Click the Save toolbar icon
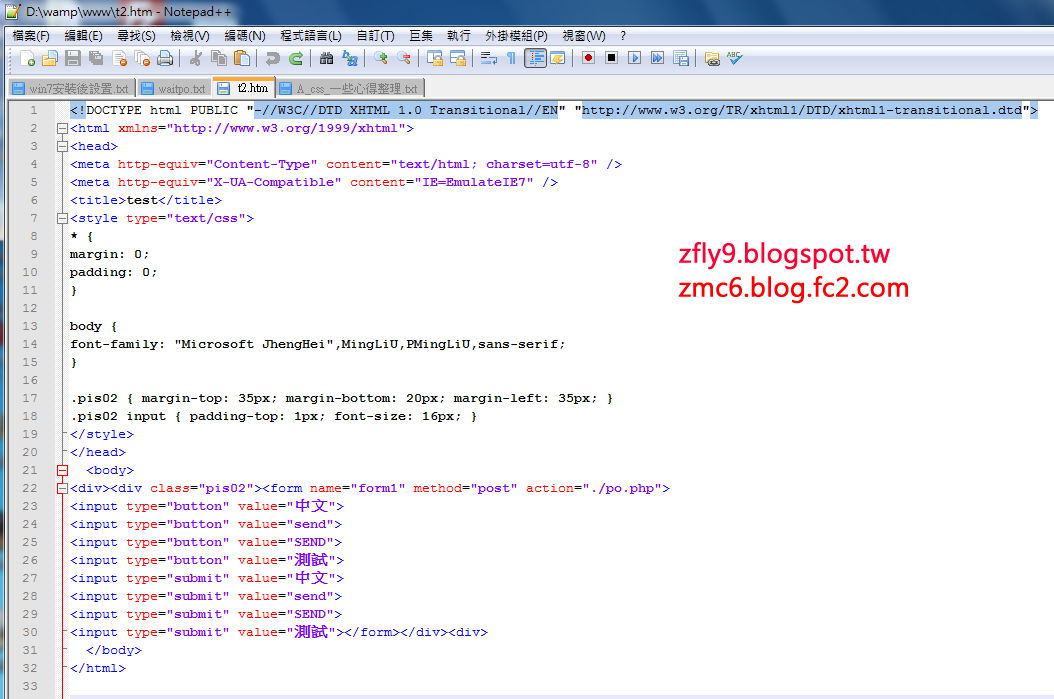The width and height of the screenshot is (1054, 699). 73,58
